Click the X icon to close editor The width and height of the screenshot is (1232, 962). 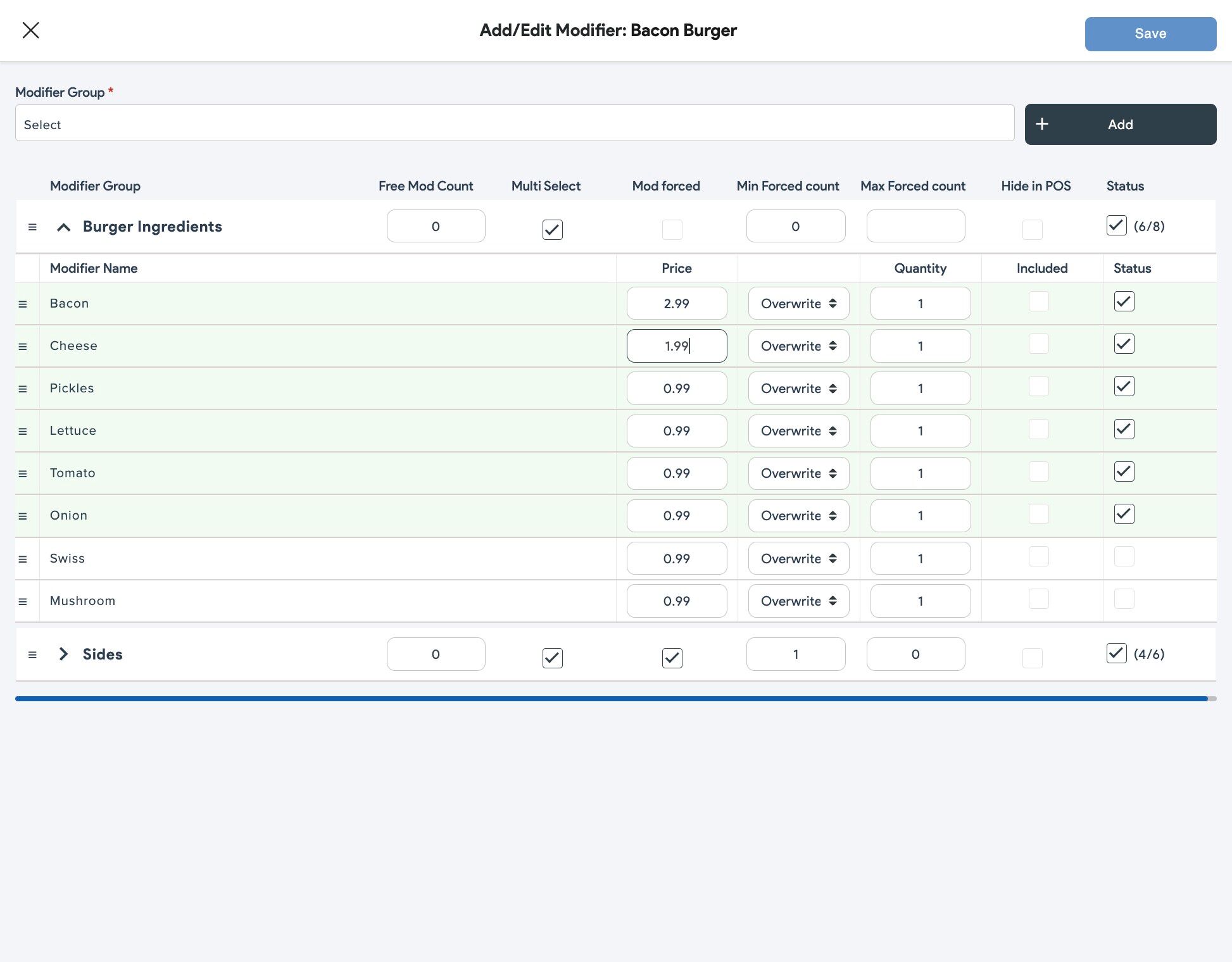click(30, 30)
